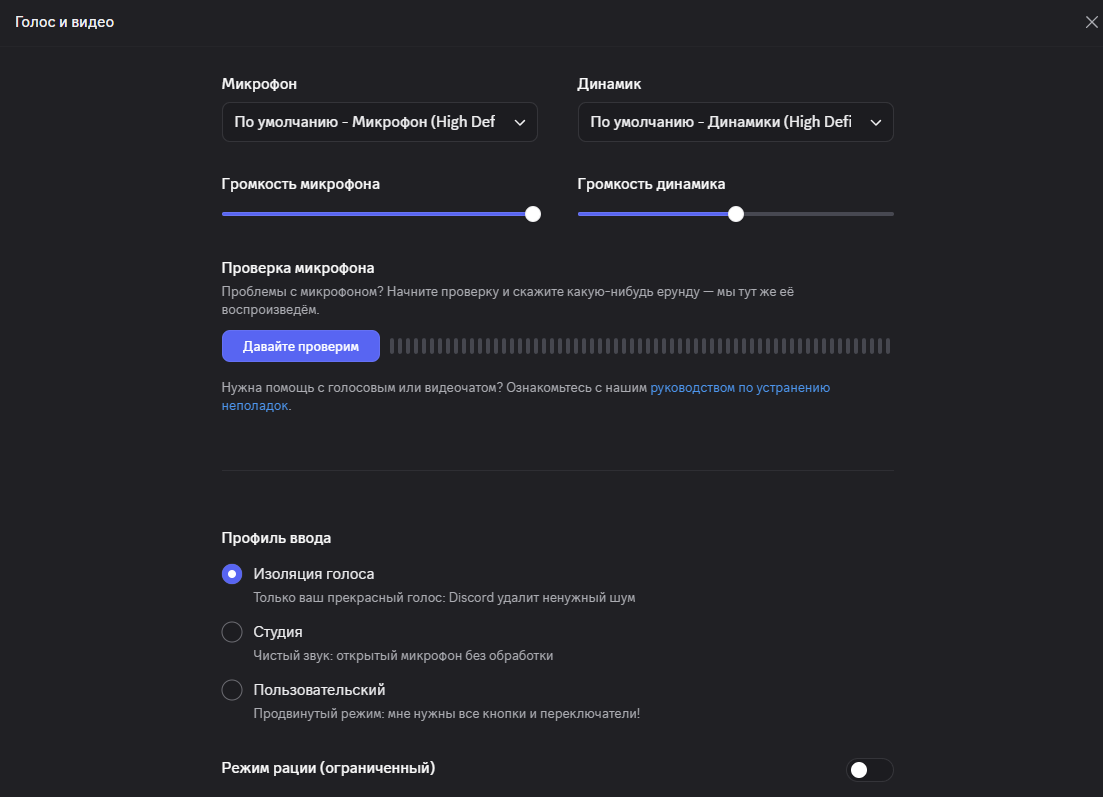Click the Только ваш прекрасный голос description
1103x797 pixels.
(x=444, y=598)
